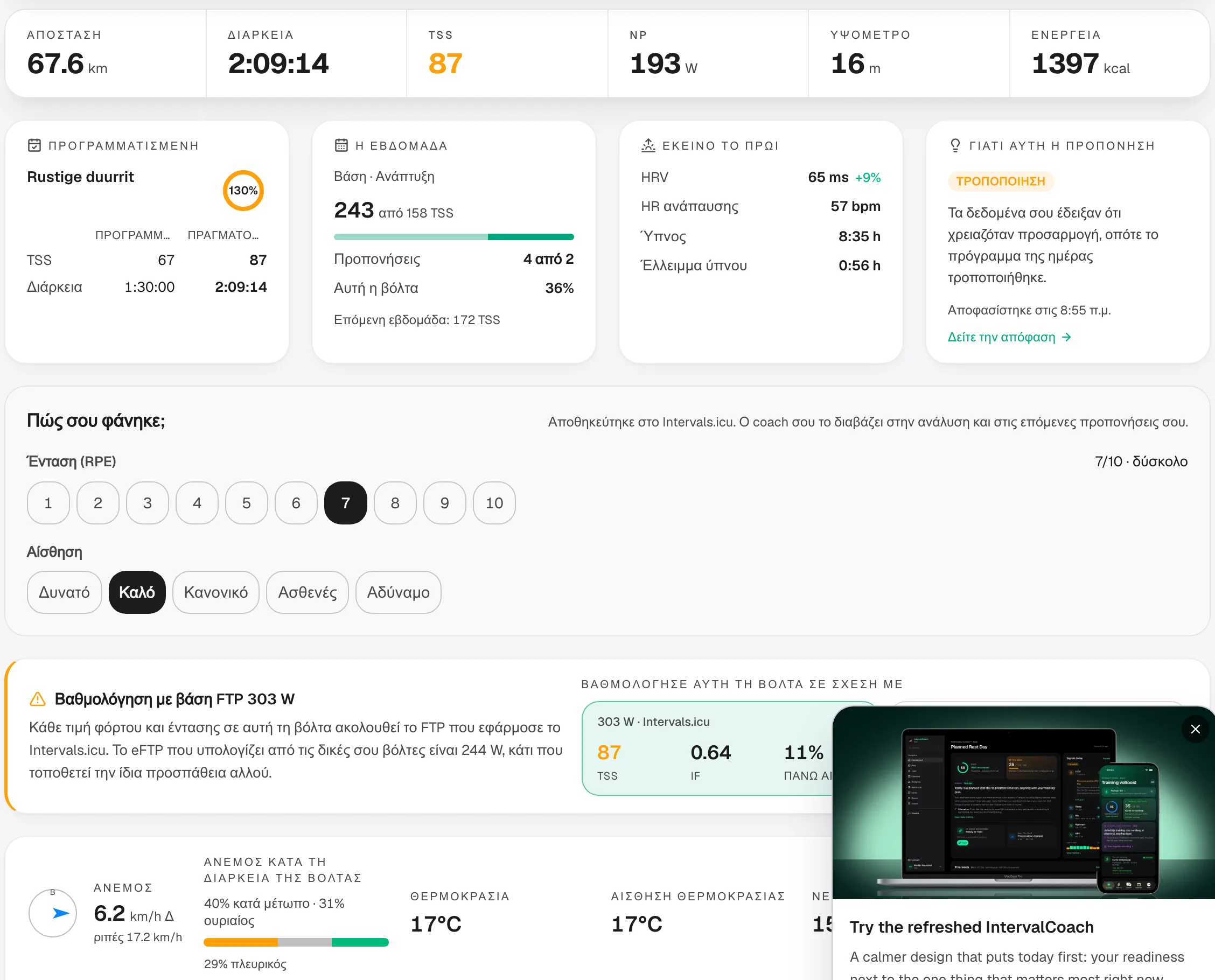Viewport: 1215px width, 980px height.
Task: Select the selected RPE rating 7
Action: pyautogui.click(x=346, y=503)
